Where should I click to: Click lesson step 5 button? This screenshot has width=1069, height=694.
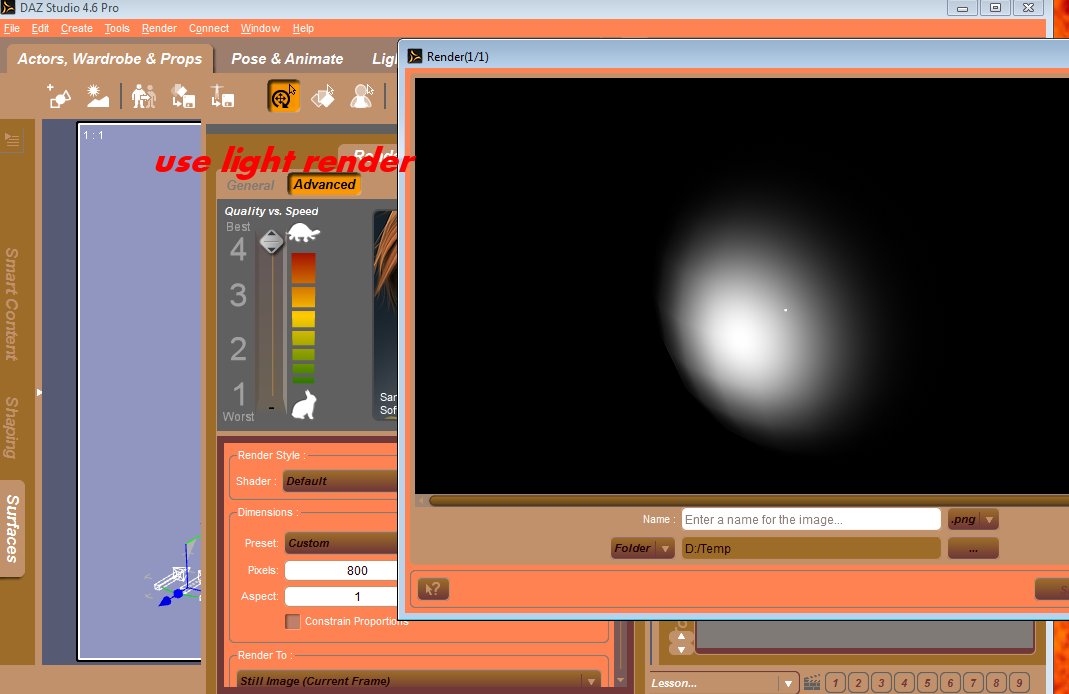pyautogui.click(x=927, y=682)
